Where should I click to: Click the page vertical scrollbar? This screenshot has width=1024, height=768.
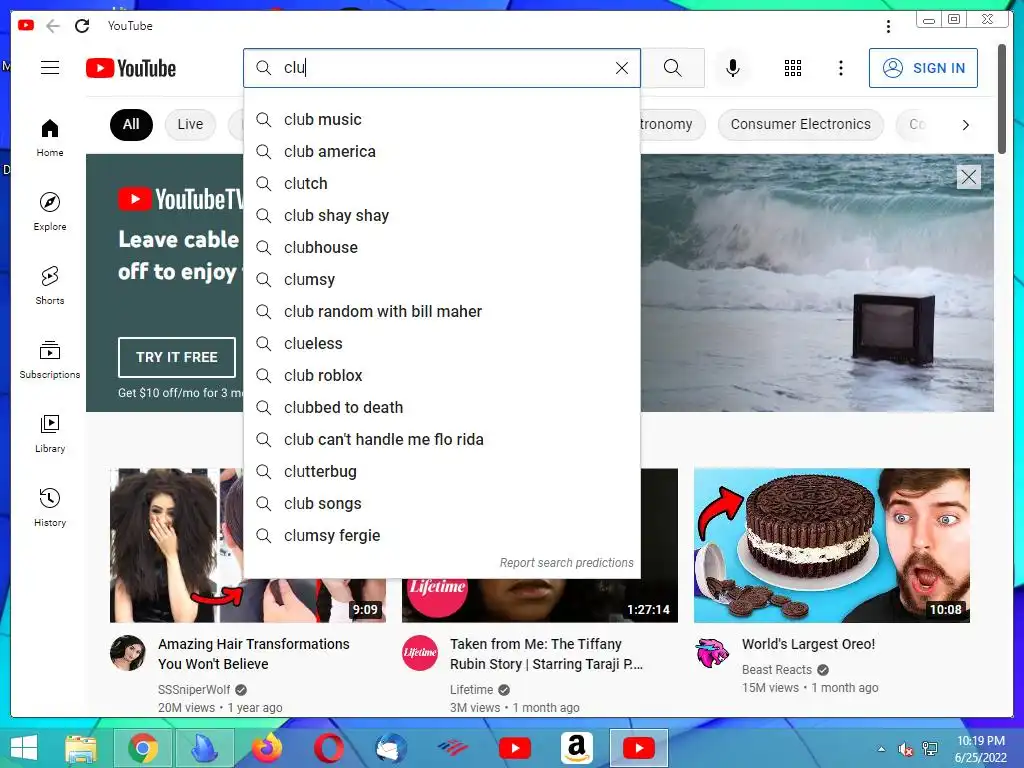[x=1002, y=98]
